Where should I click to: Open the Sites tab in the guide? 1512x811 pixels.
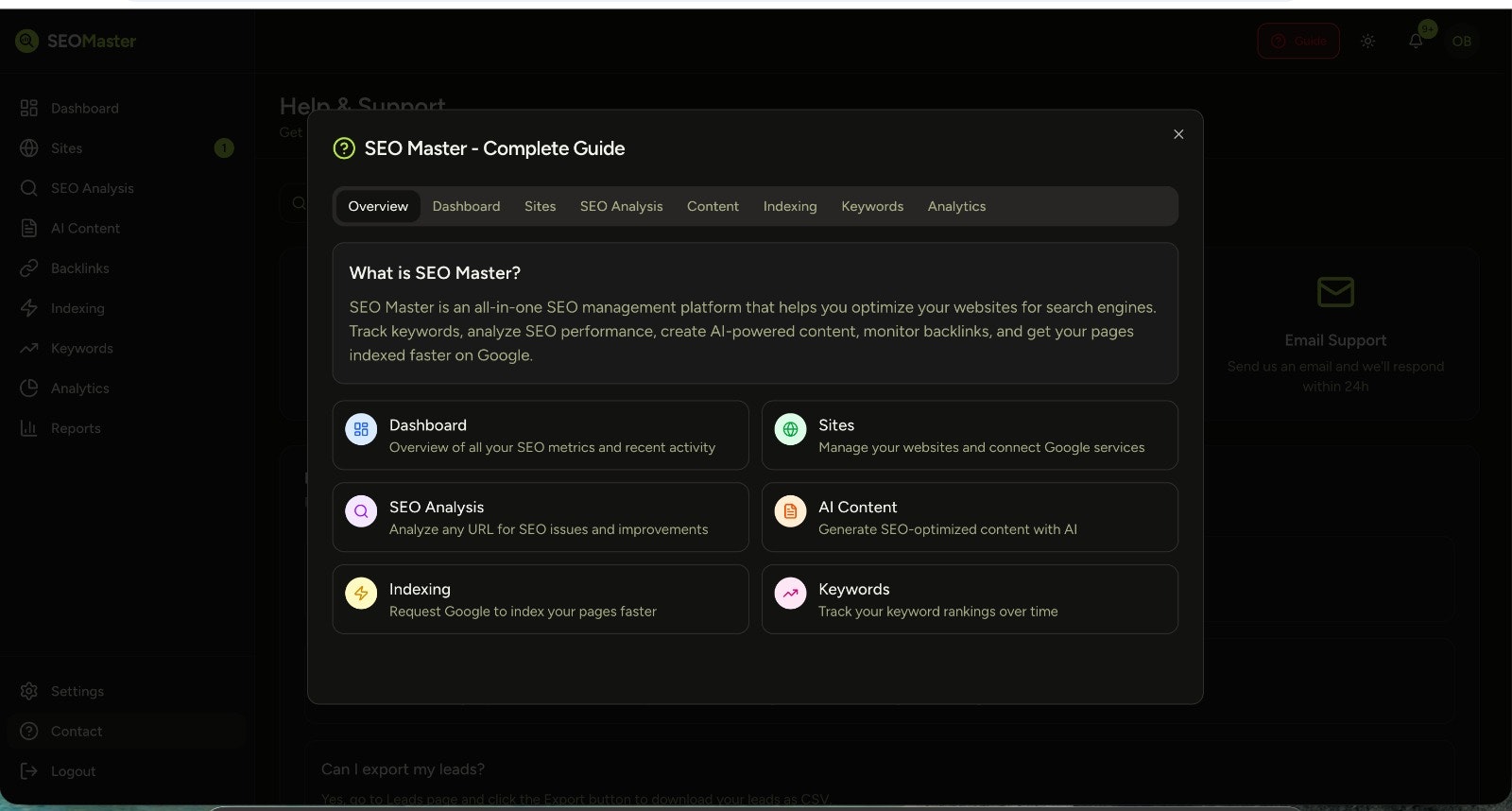[541, 206]
